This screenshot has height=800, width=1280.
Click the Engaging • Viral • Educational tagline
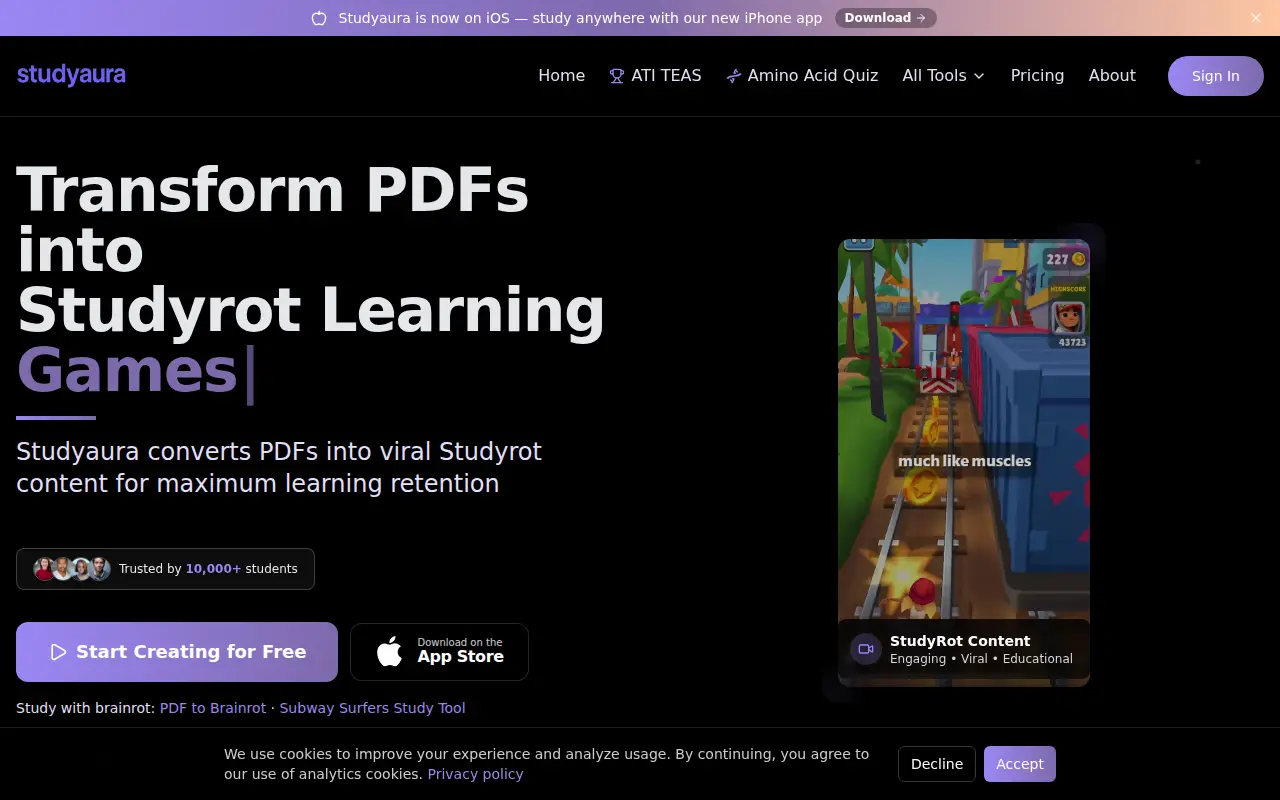point(981,659)
